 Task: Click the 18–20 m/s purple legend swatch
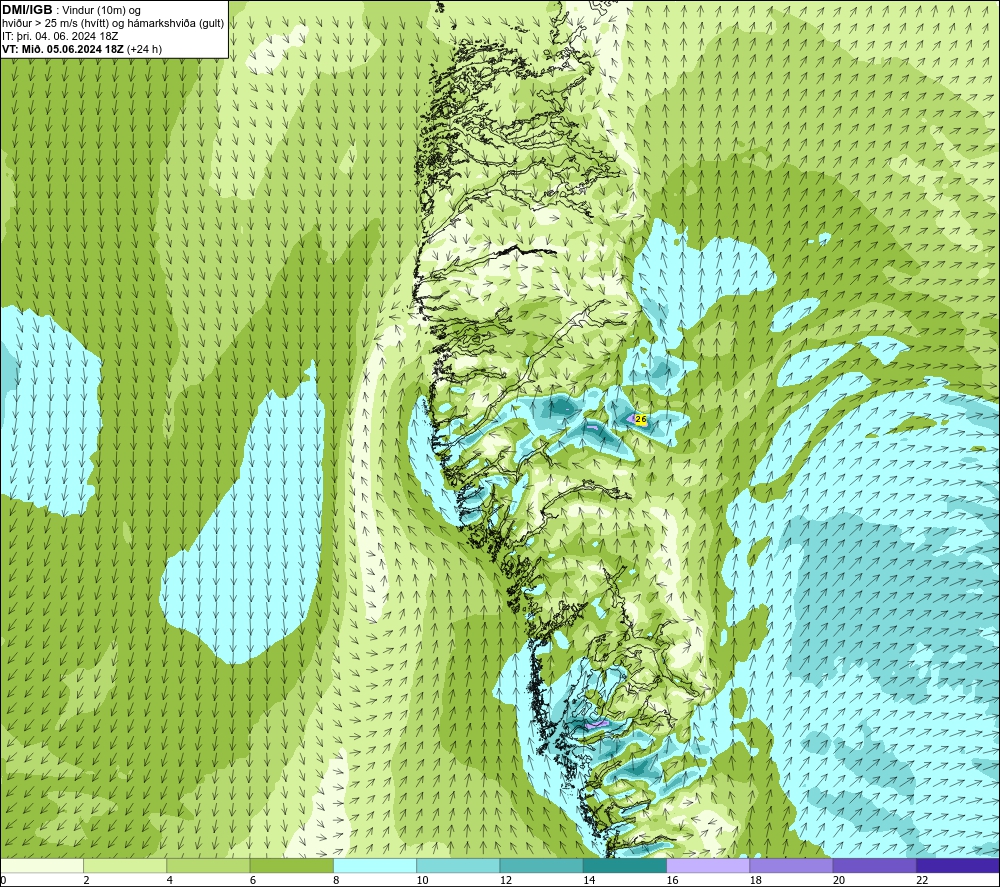[x=791, y=865]
